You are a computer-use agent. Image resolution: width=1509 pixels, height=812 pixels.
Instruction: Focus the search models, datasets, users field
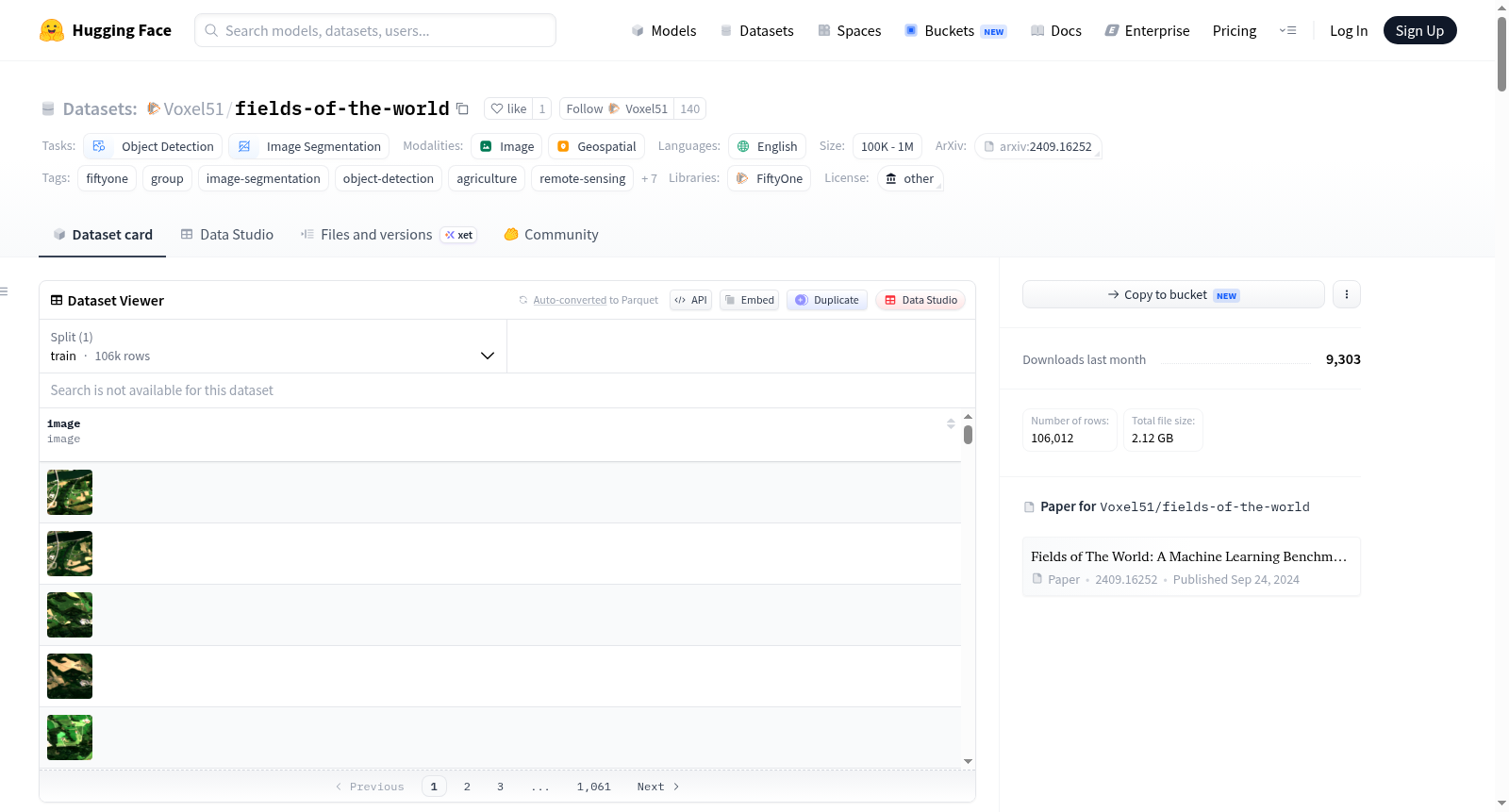coord(375,30)
